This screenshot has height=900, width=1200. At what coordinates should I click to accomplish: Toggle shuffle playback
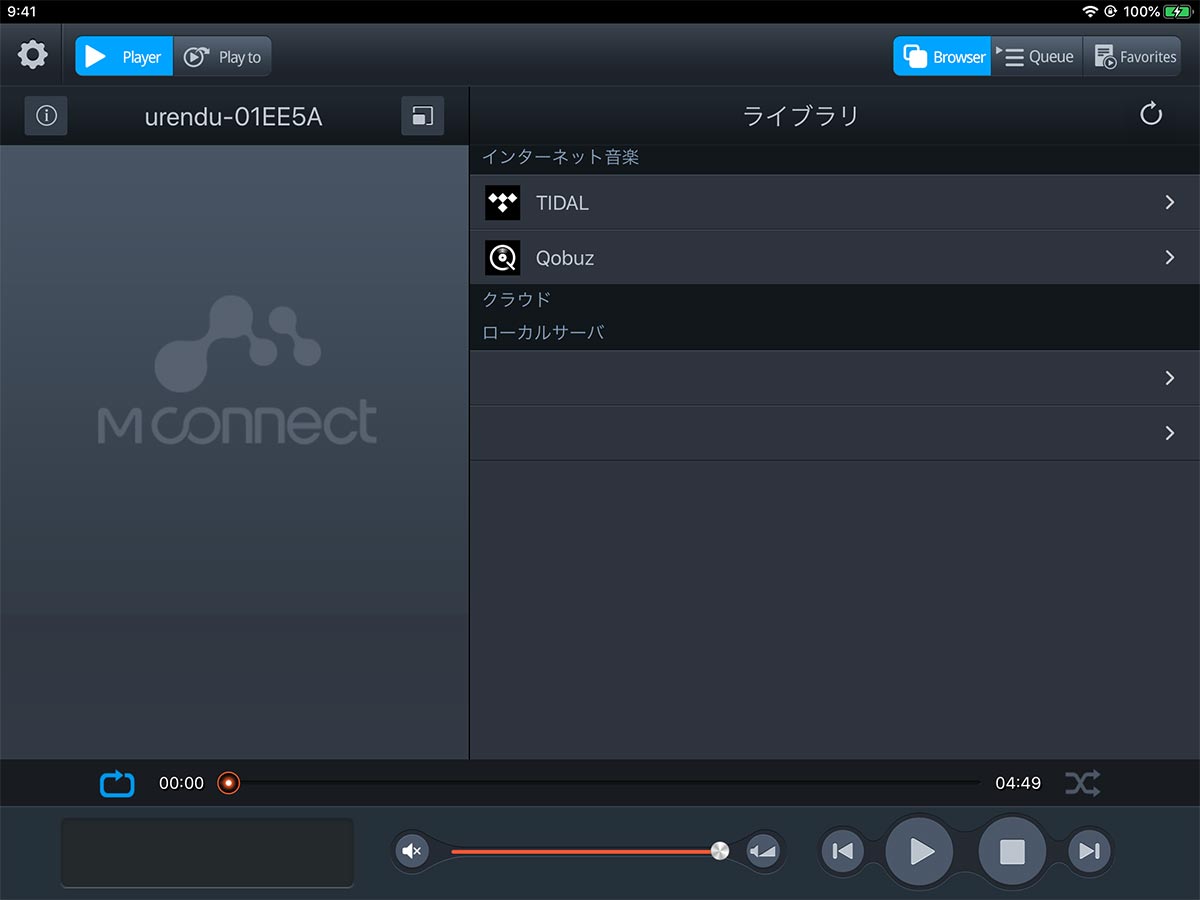[1082, 783]
